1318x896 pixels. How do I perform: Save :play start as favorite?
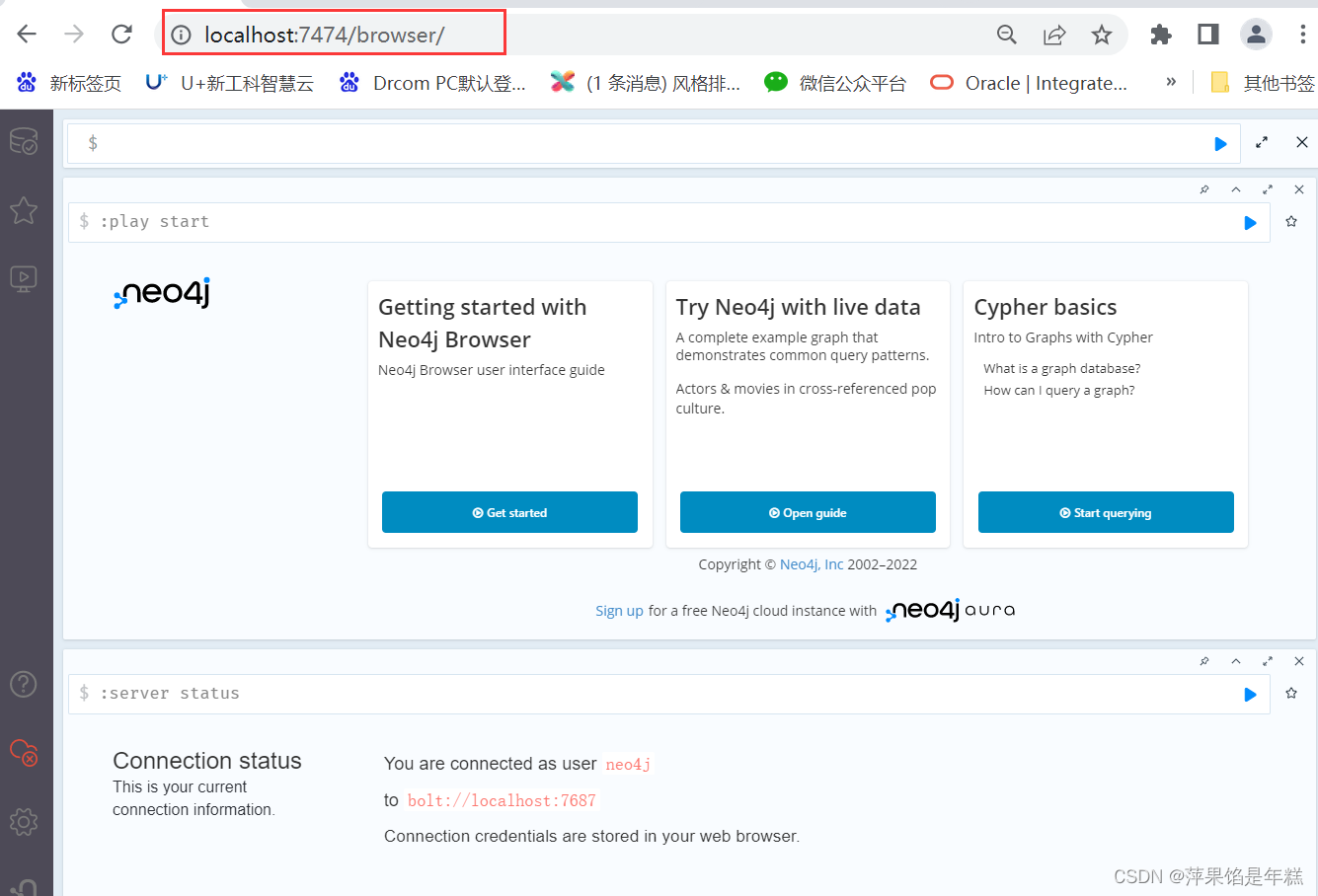pos(1291,222)
